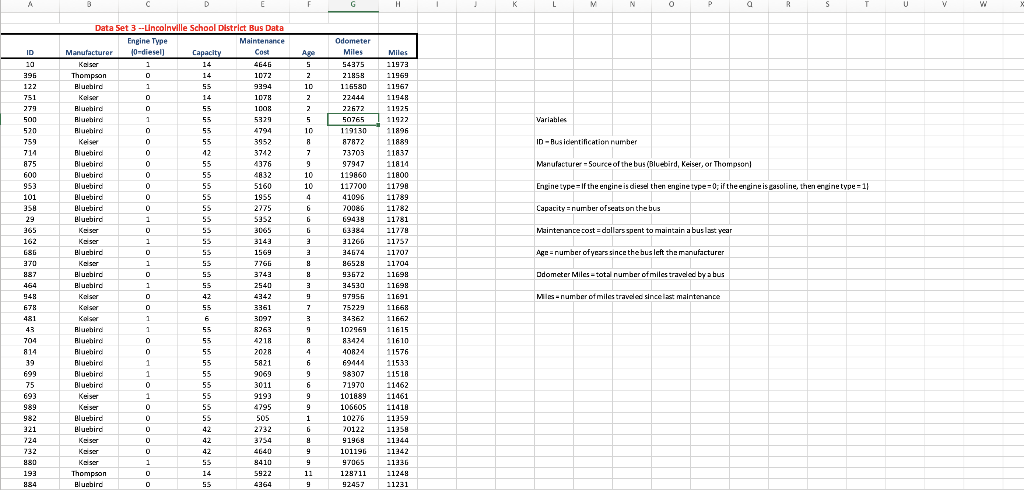1024x490 pixels.
Task: Select ID cell 759
Action: tap(30, 142)
